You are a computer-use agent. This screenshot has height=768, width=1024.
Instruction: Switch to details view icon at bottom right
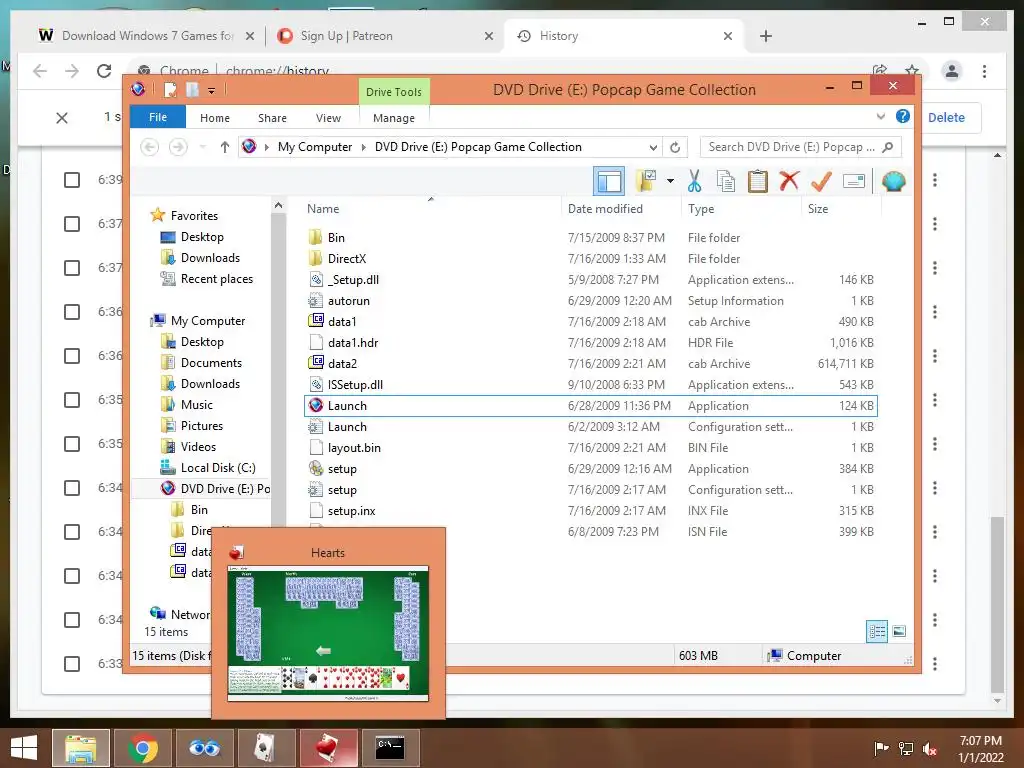(x=877, y=631)
